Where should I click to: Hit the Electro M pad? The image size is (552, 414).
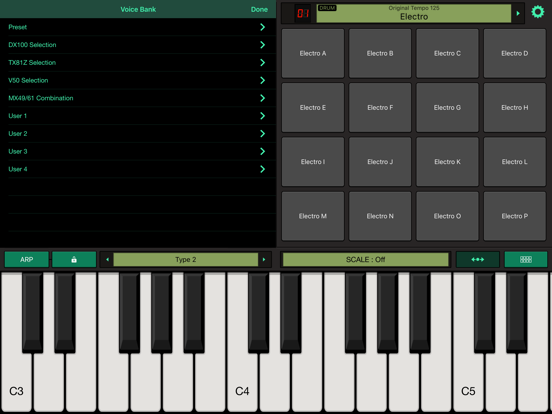[x=313, y=216]
